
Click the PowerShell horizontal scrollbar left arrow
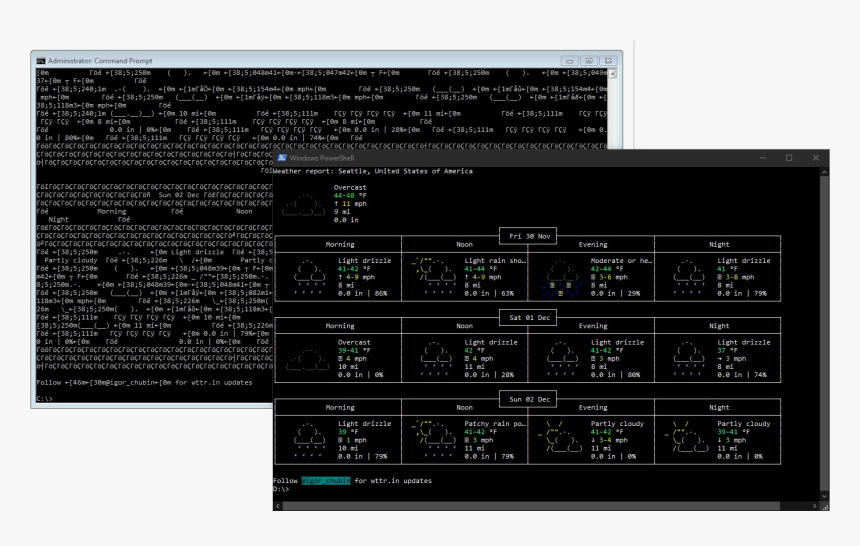click(278, 506)
